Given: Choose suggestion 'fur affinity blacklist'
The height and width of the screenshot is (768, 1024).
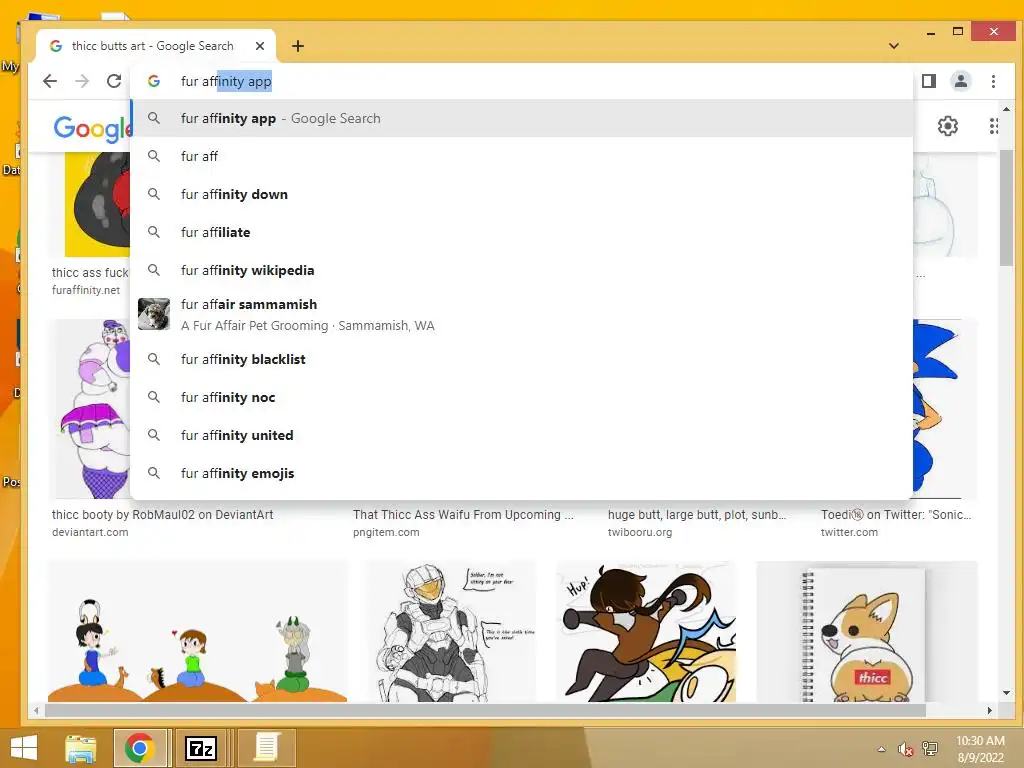Looking at the screenshot, I should coord(521,359).
